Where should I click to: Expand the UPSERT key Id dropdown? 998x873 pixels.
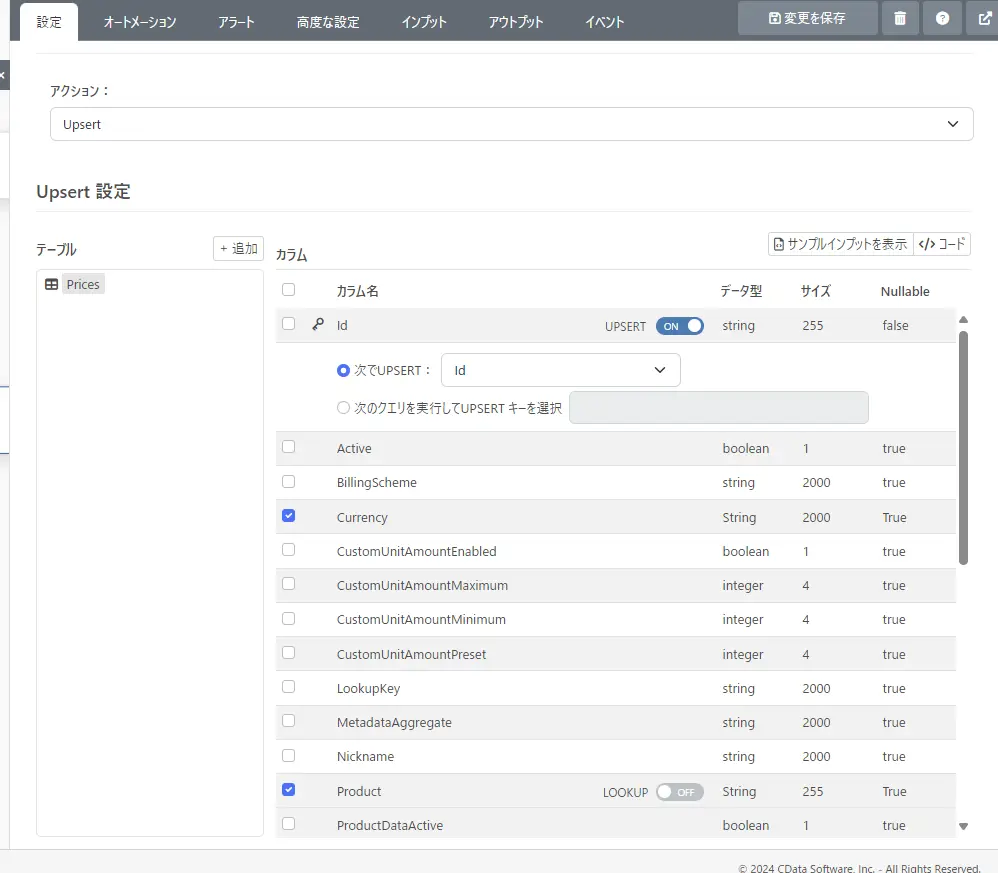pyautogui.click(x=560, y=370)
